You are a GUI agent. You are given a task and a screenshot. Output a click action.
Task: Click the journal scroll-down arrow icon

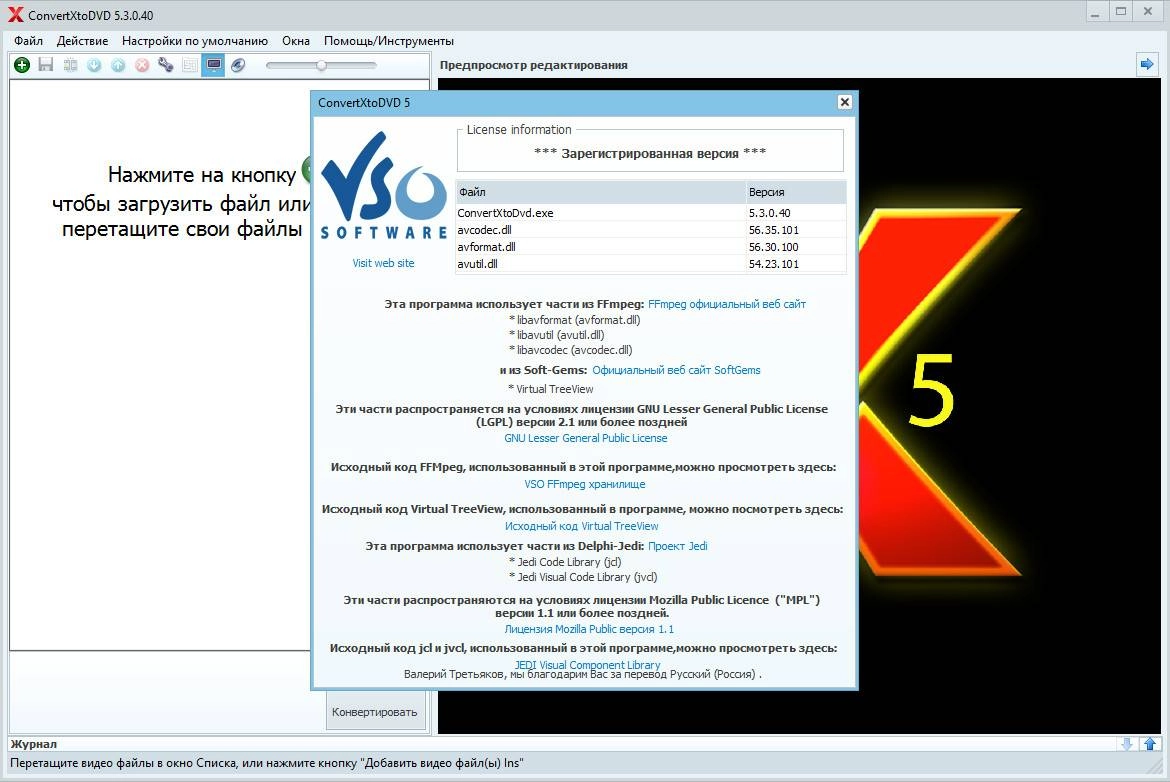pyautogui.click(x=1127, y=744)
